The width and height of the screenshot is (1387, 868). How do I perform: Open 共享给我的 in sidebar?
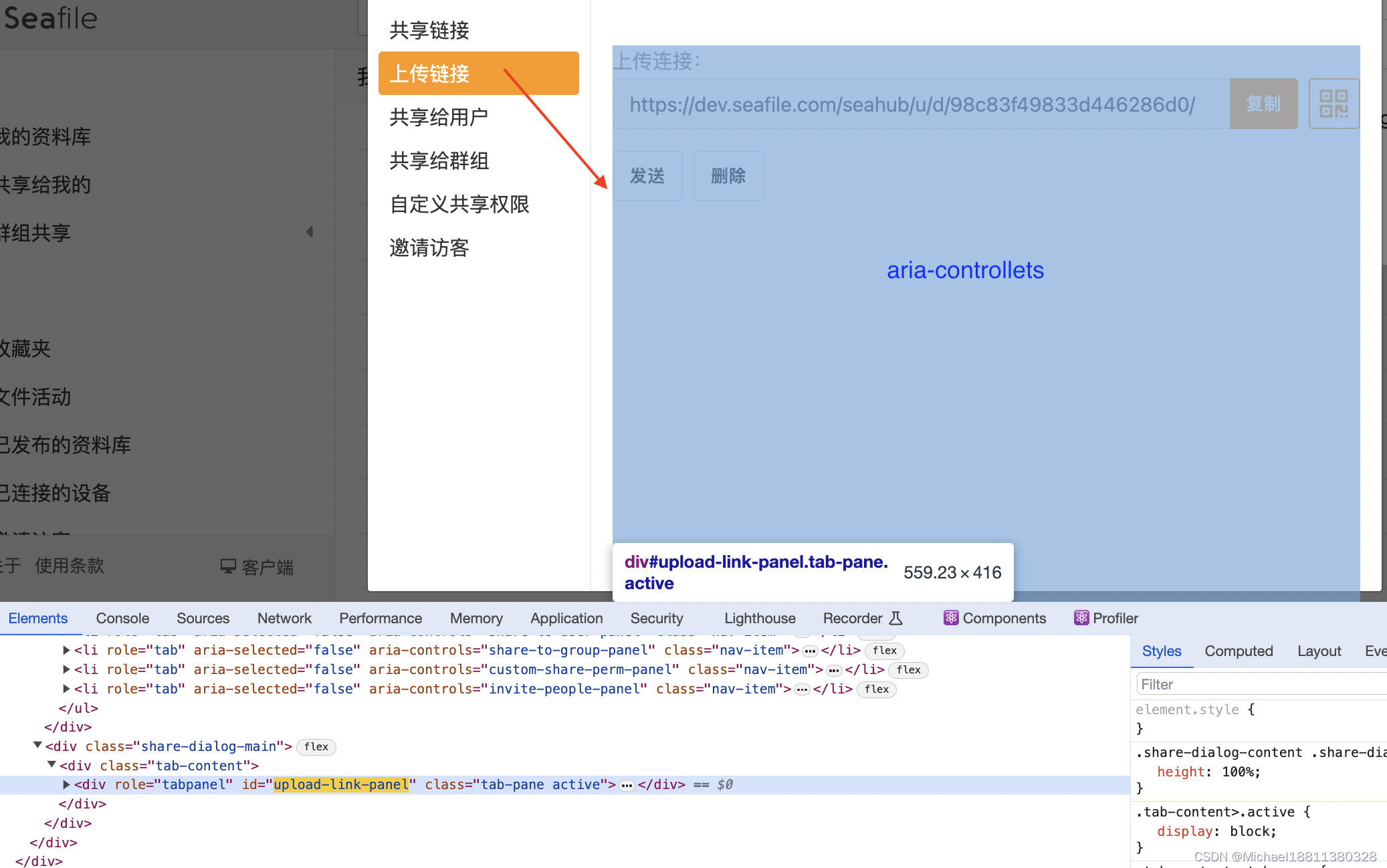coord(45,185)
